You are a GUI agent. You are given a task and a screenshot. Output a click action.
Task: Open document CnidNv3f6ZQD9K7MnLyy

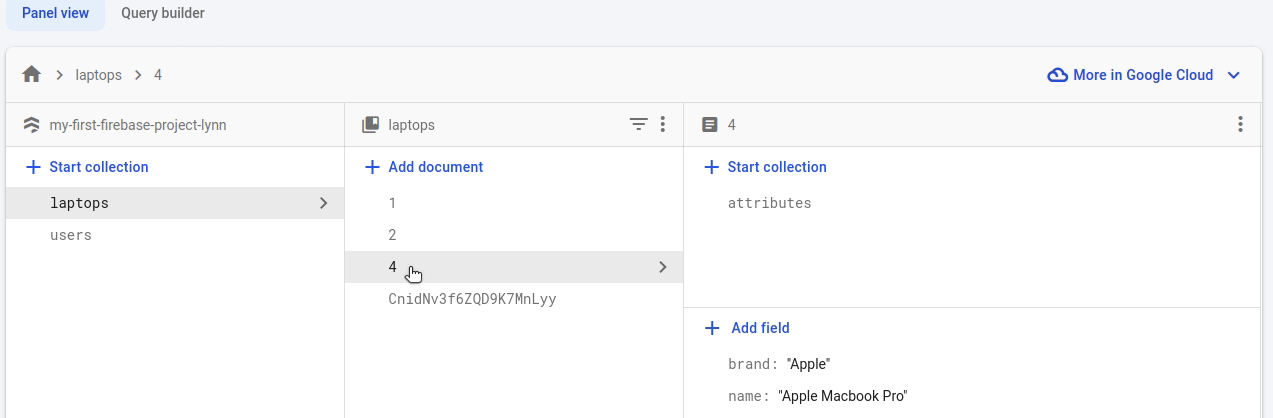pyautogui.click(x=472, y=299)
